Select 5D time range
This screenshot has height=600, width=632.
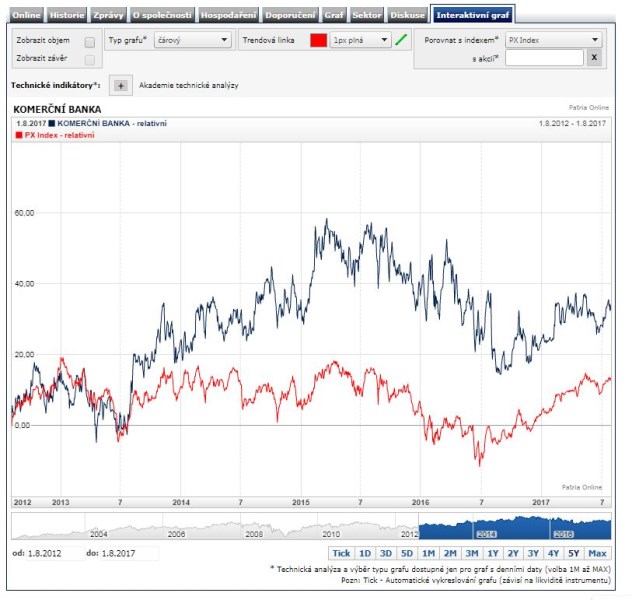tap(407, 553)
